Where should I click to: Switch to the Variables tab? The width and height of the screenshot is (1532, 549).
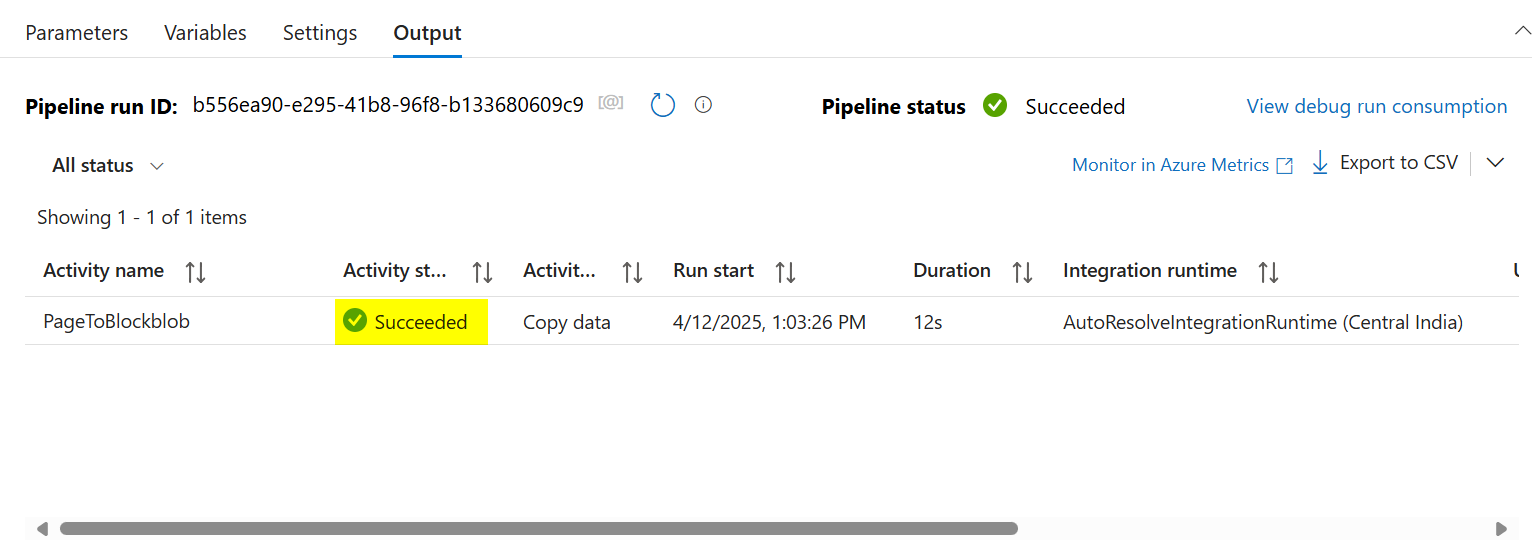(x=205, y=33)
